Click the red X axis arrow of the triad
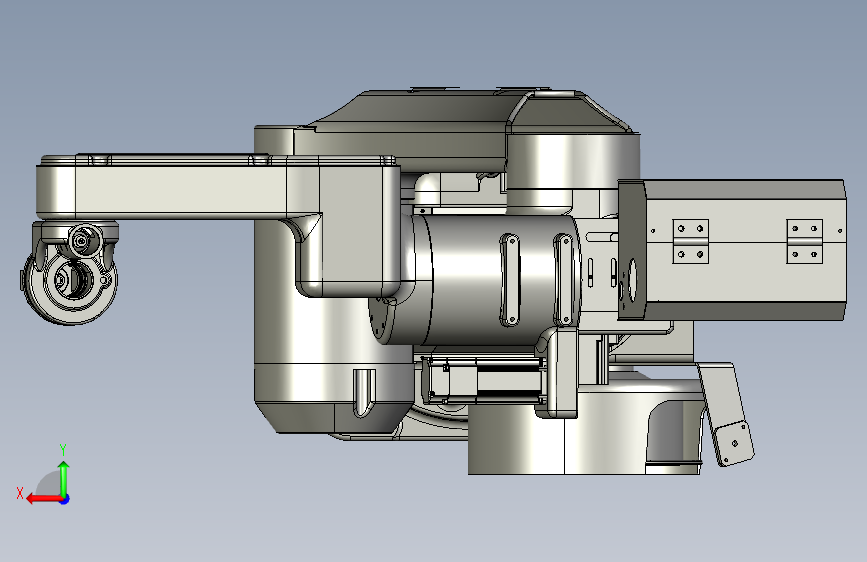The width and height of the screenshot is (867, 562). coord(43,499)
